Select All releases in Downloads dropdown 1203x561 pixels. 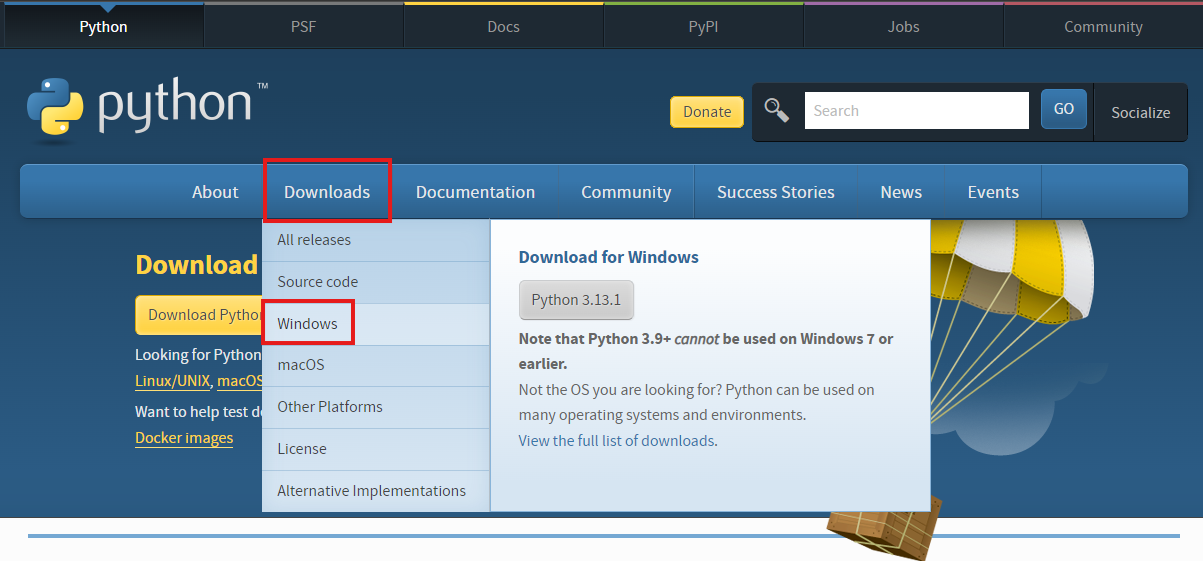tap(376, 240)
